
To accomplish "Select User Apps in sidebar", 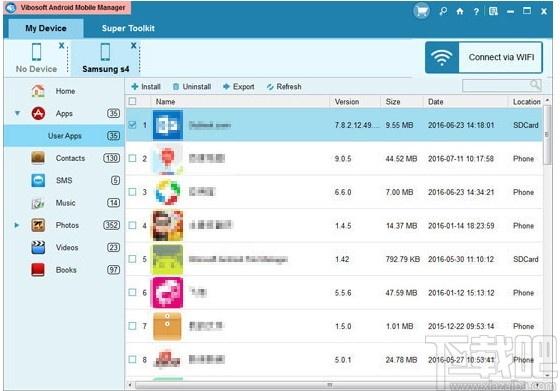I will (64, 136).
